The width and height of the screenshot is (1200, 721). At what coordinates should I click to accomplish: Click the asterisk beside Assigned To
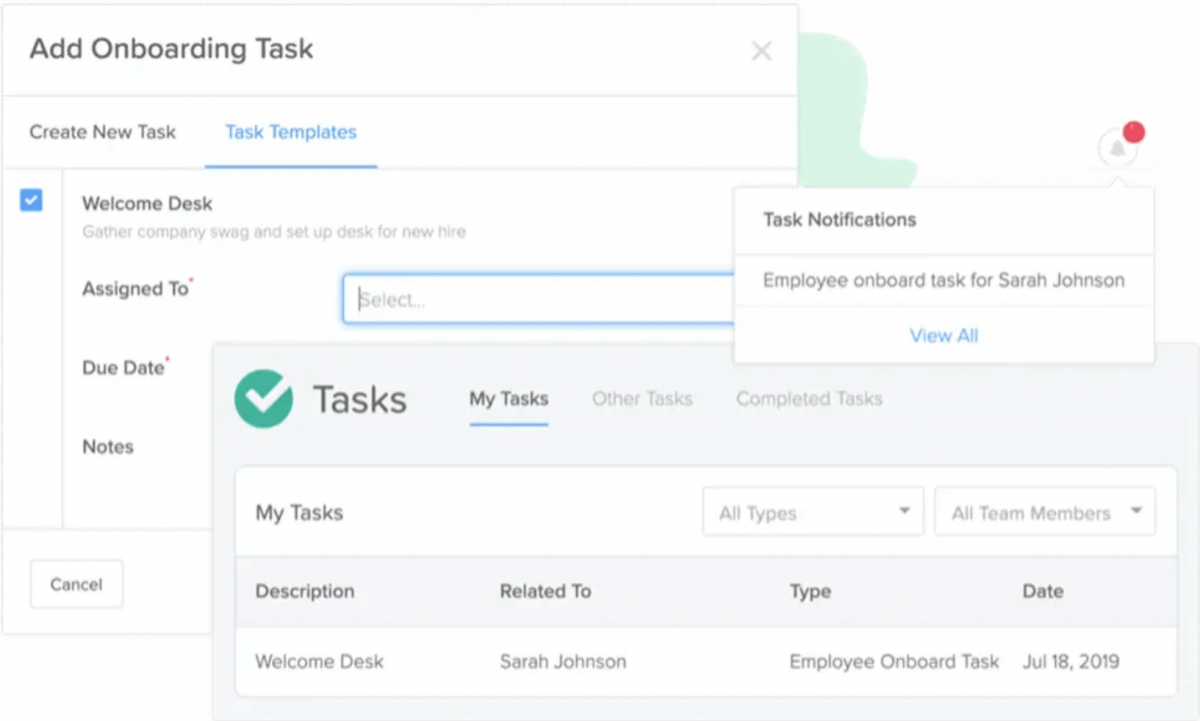coord(193,281)
